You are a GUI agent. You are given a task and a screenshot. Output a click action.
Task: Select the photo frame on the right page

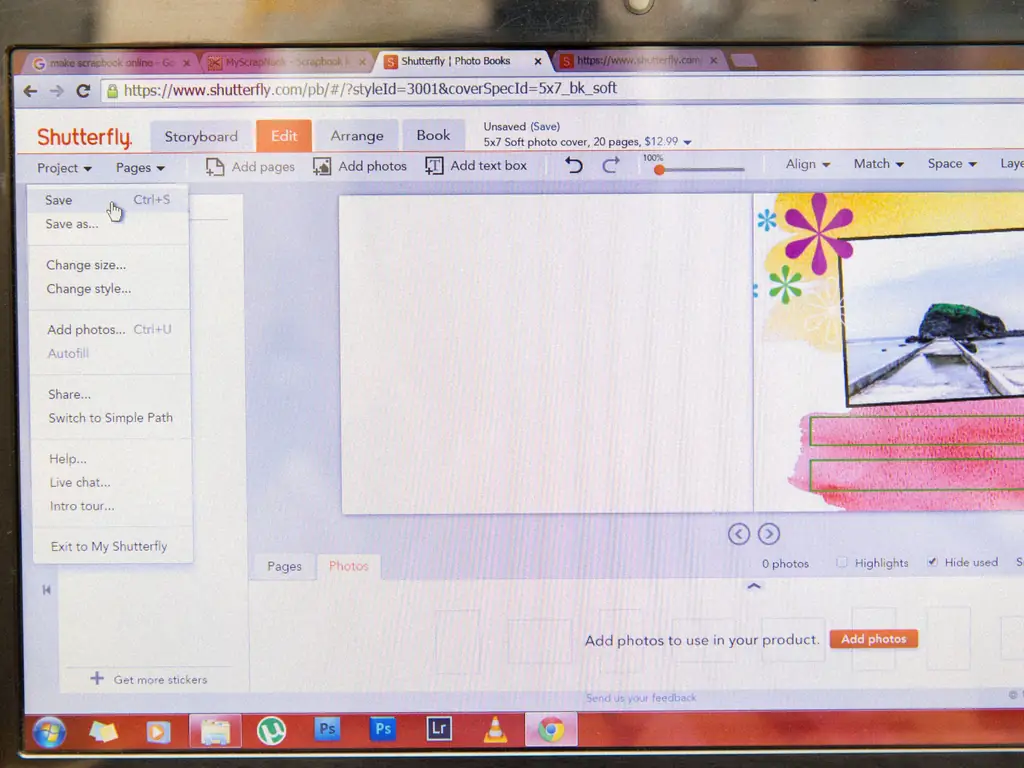933,317
